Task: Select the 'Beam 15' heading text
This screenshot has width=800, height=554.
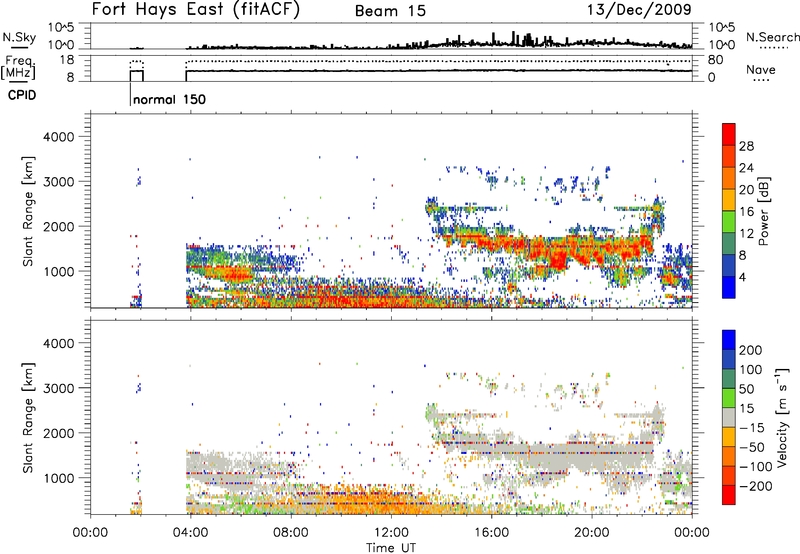Action: [390, 11]
